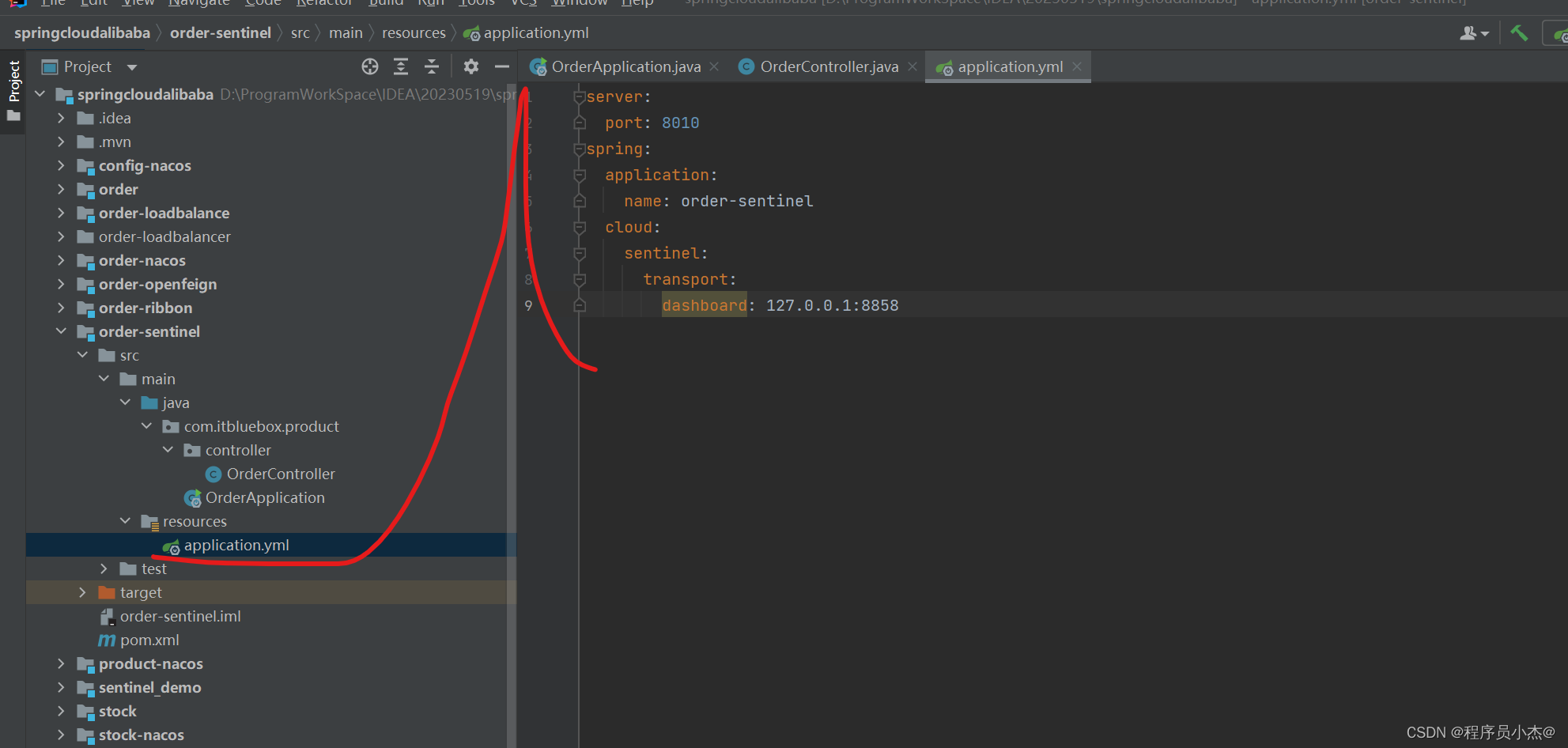Click the locate-in-project crosshair icon

[x=370, y=66]
